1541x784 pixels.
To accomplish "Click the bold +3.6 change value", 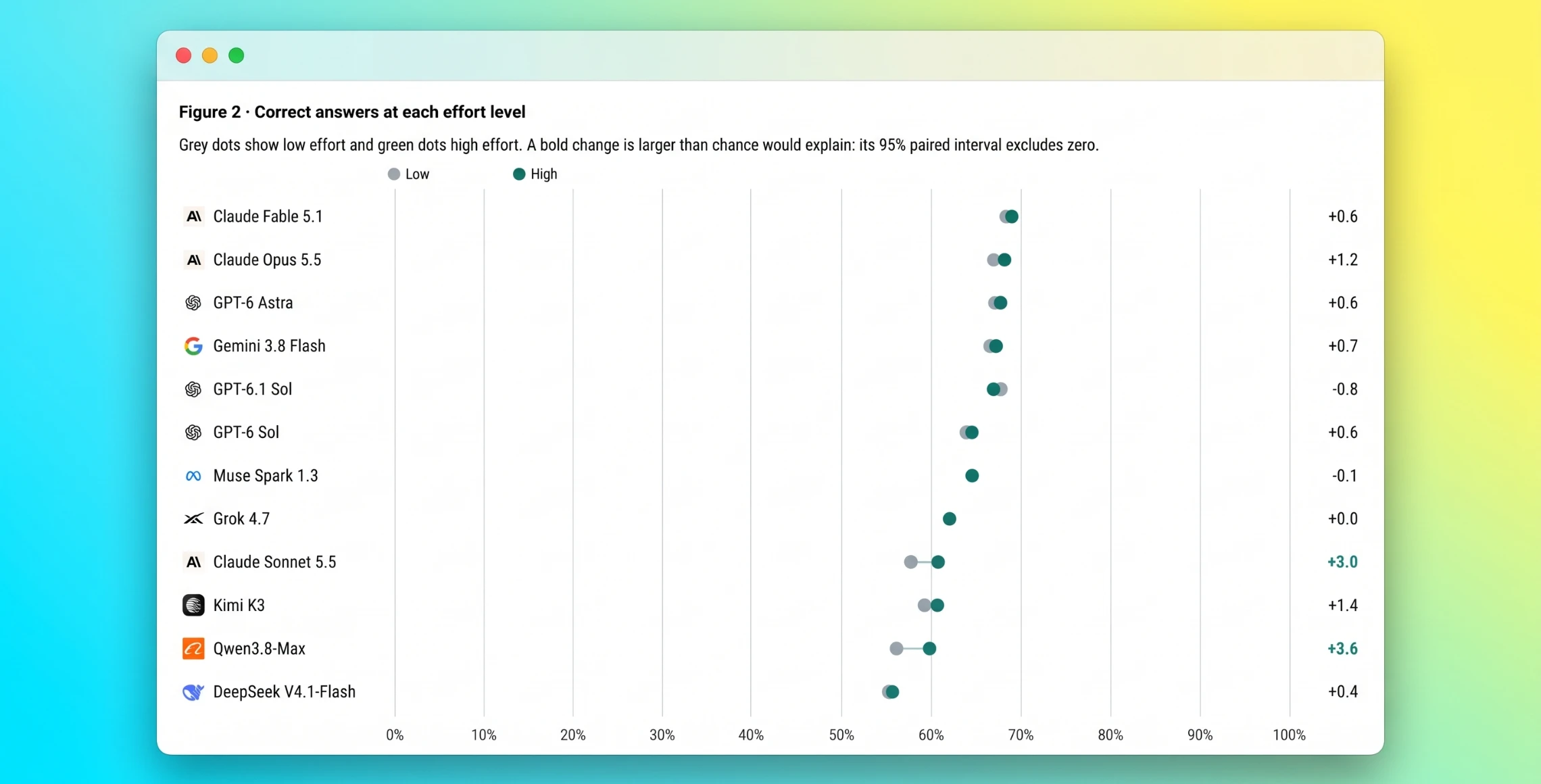I will pyautogui.click(x=1342, y=649).
